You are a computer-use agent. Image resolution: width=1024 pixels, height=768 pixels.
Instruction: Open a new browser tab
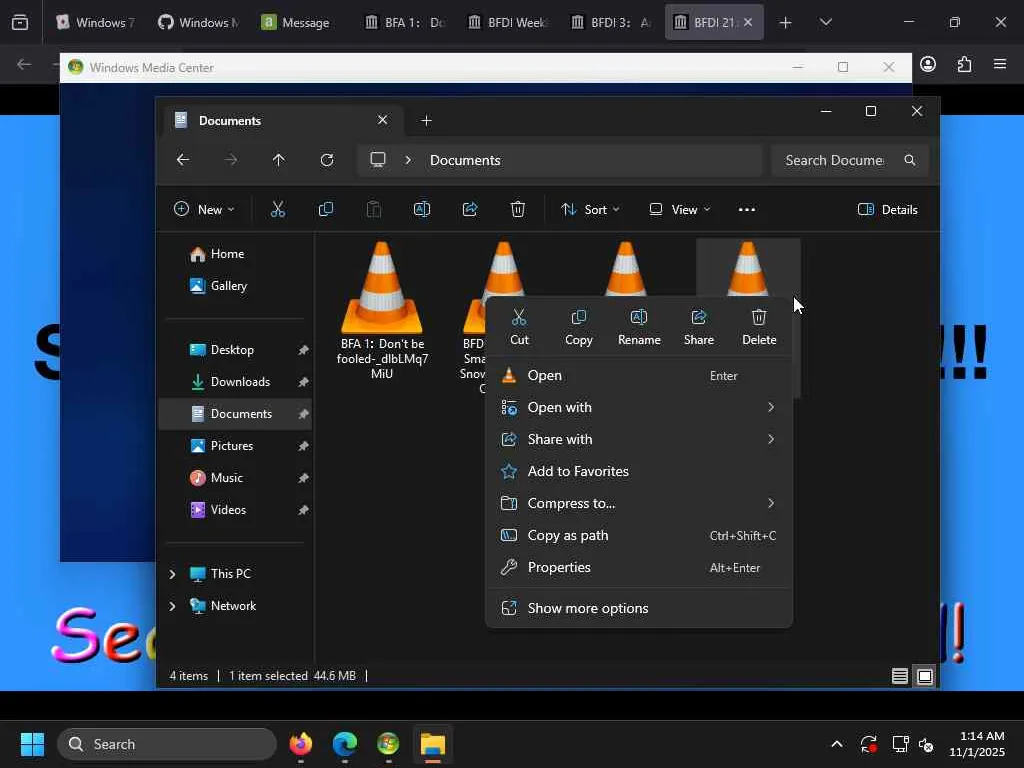(x=786, y=23)
